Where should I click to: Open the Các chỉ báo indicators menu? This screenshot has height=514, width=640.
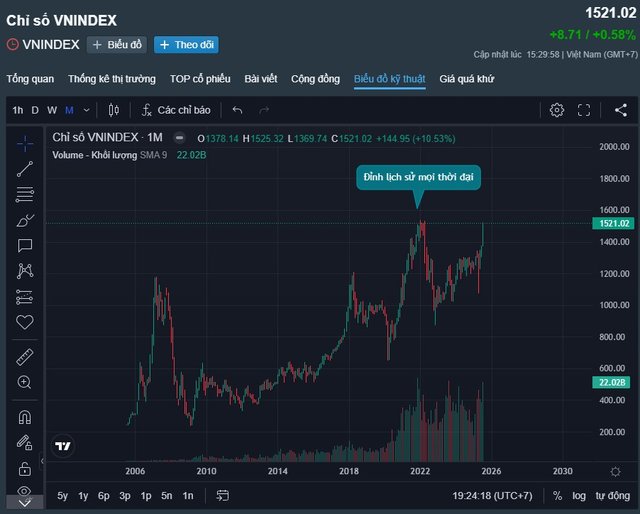click(x=176, y=110)
